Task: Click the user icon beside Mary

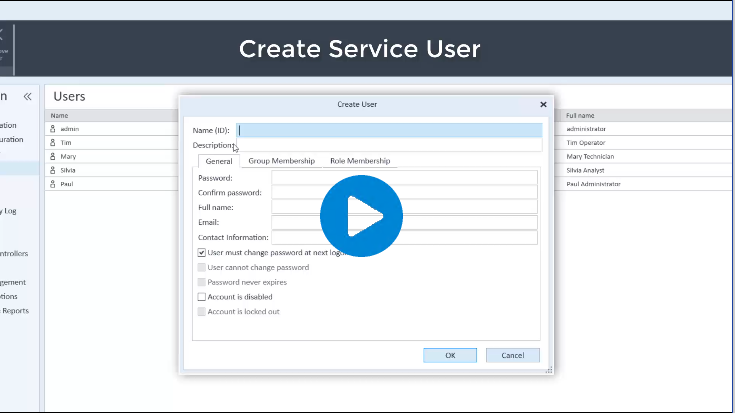Action: coord(52,156)
